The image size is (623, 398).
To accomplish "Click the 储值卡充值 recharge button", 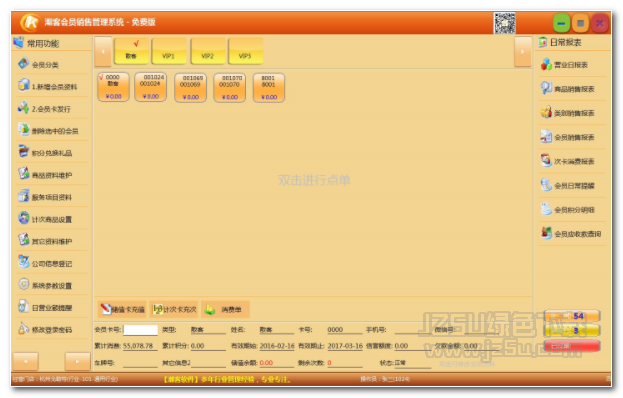I will 122,309.
